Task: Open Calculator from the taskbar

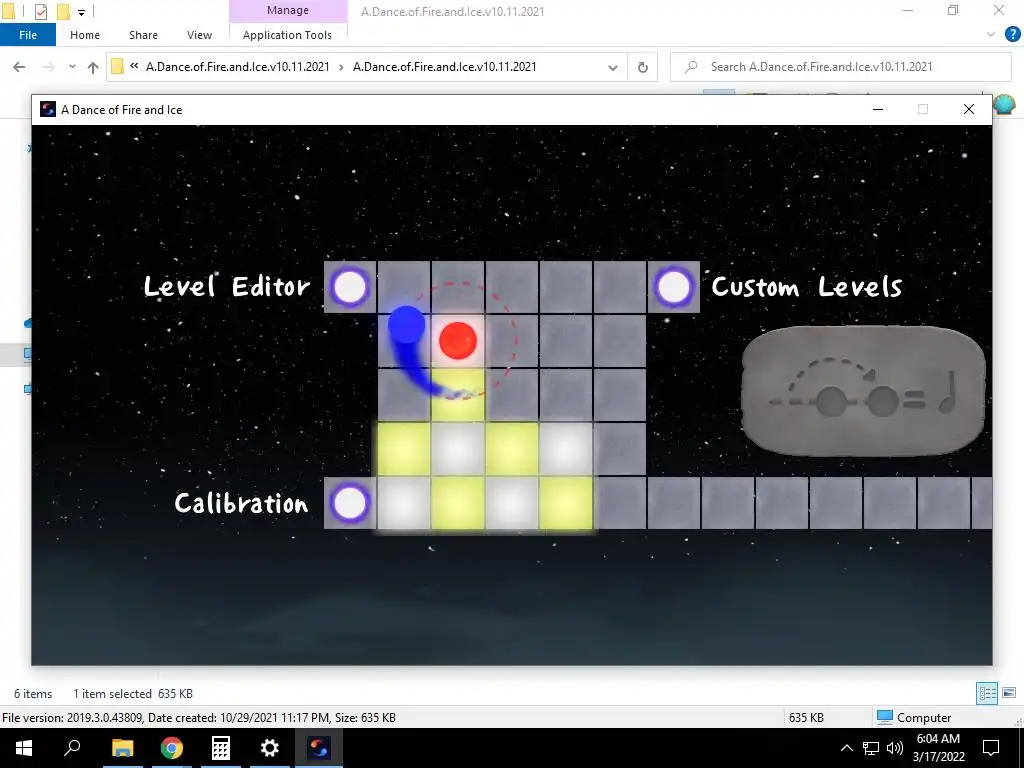Action: pyautogui.click(x=220, y=748)
